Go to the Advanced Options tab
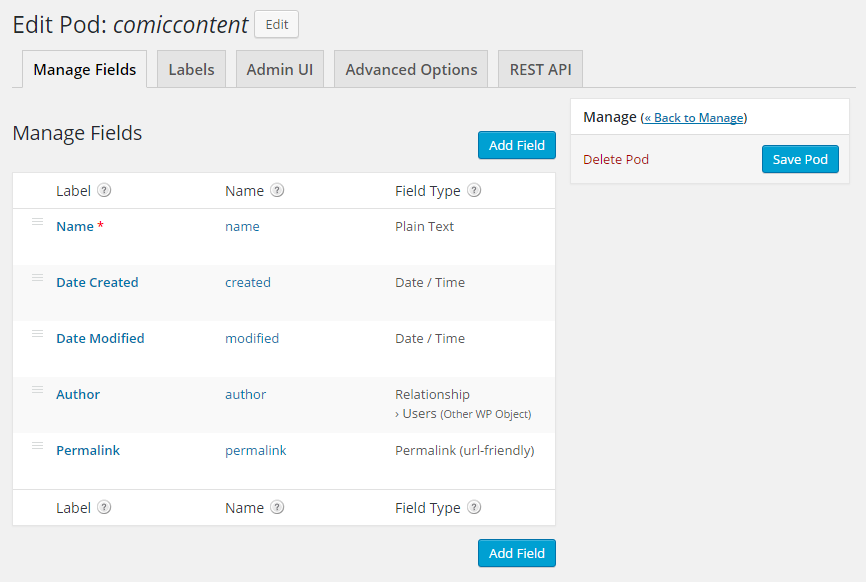Viewport: 866px width, 582px height. tap(411, 70)
